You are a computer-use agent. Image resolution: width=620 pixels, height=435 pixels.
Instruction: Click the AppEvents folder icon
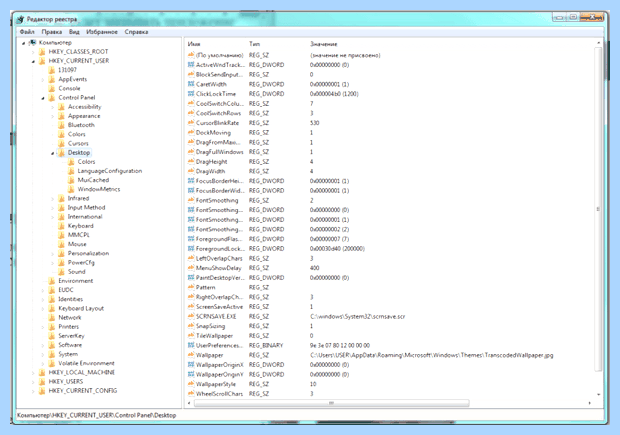pos(52,79)
